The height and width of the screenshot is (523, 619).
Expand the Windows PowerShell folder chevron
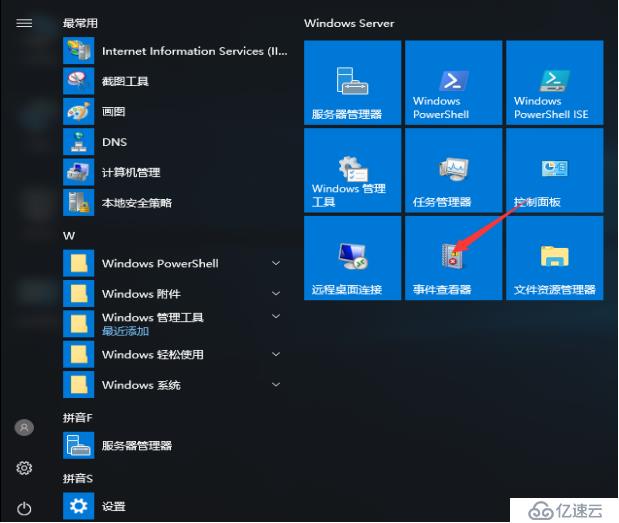coord(276,263)
